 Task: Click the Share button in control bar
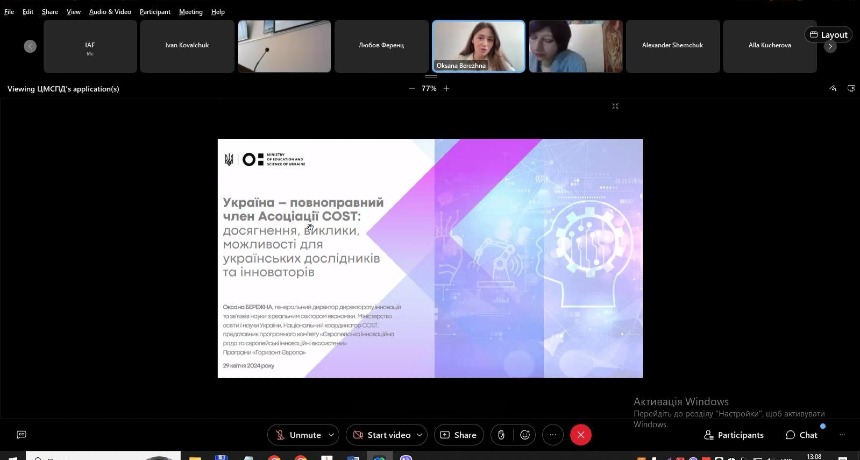459,435
